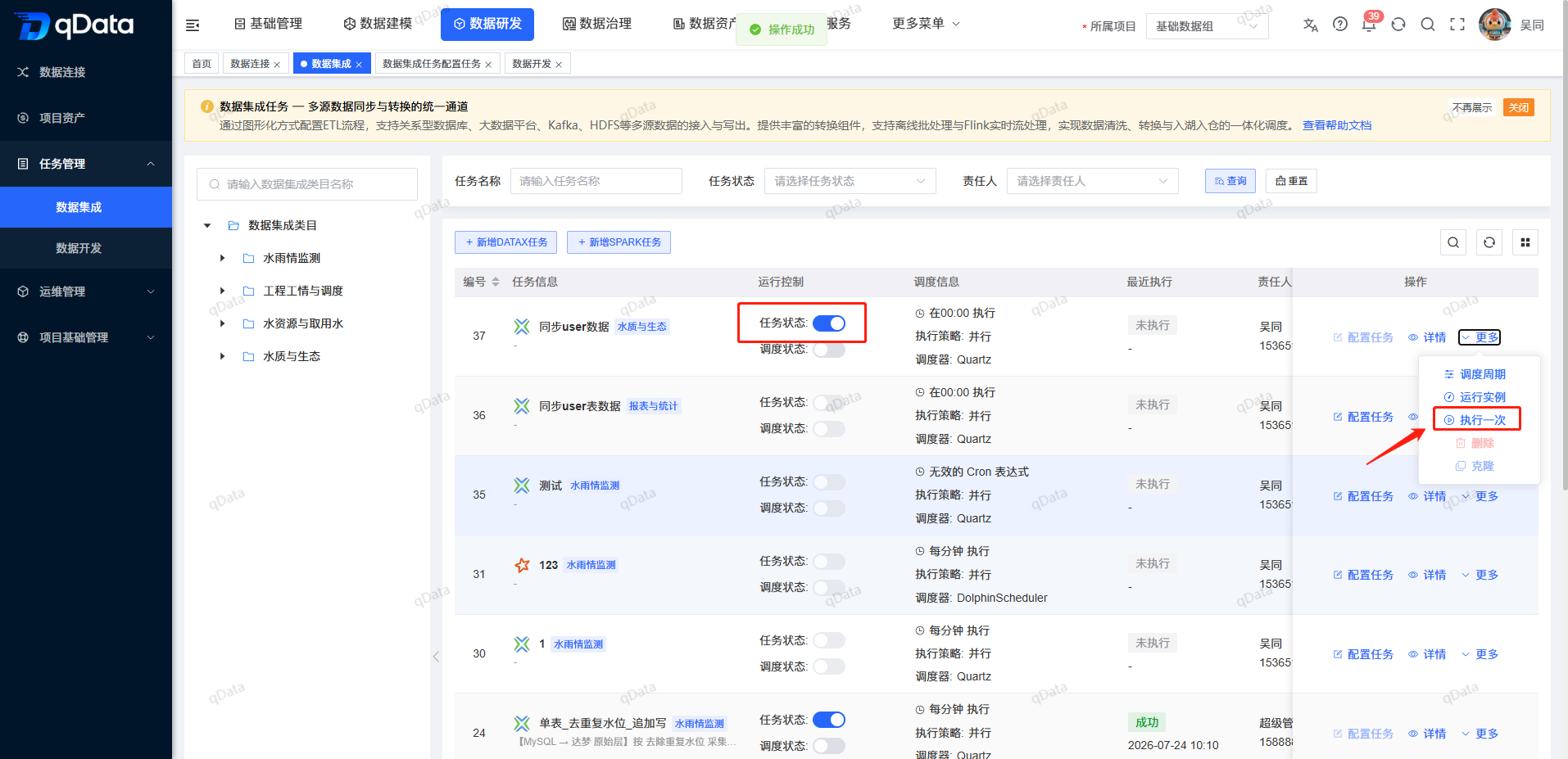
Task: Close the 数据集成 tab
Action: click(x=359, y=65)
